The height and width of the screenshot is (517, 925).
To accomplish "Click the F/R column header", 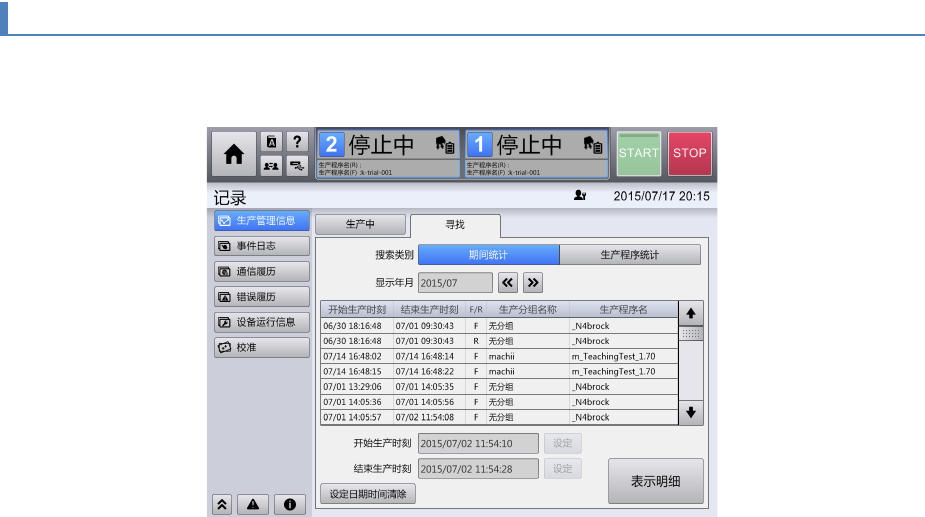I will 476,310.
